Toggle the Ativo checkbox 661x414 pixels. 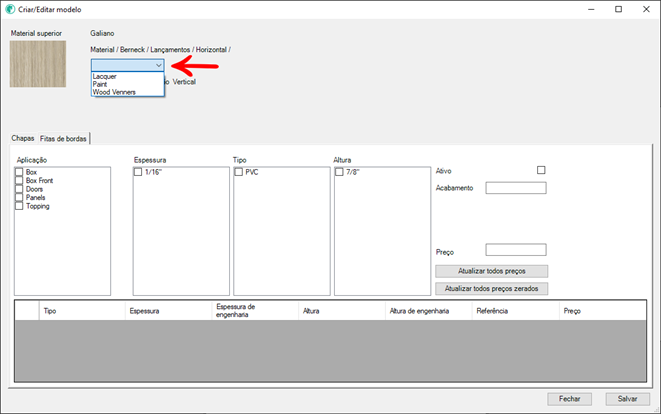click(541, 170)
